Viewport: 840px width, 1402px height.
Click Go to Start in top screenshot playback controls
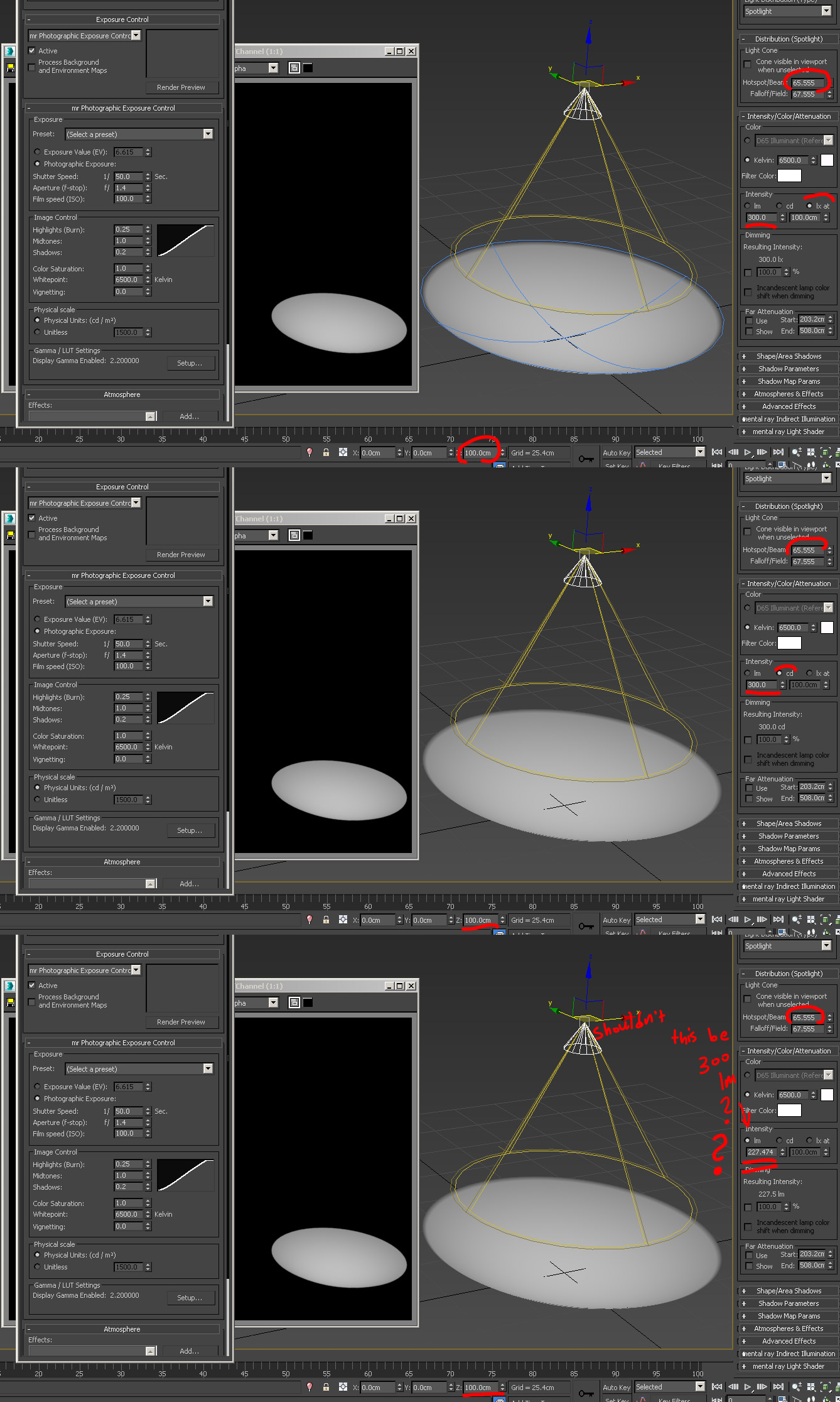[717, 452]
